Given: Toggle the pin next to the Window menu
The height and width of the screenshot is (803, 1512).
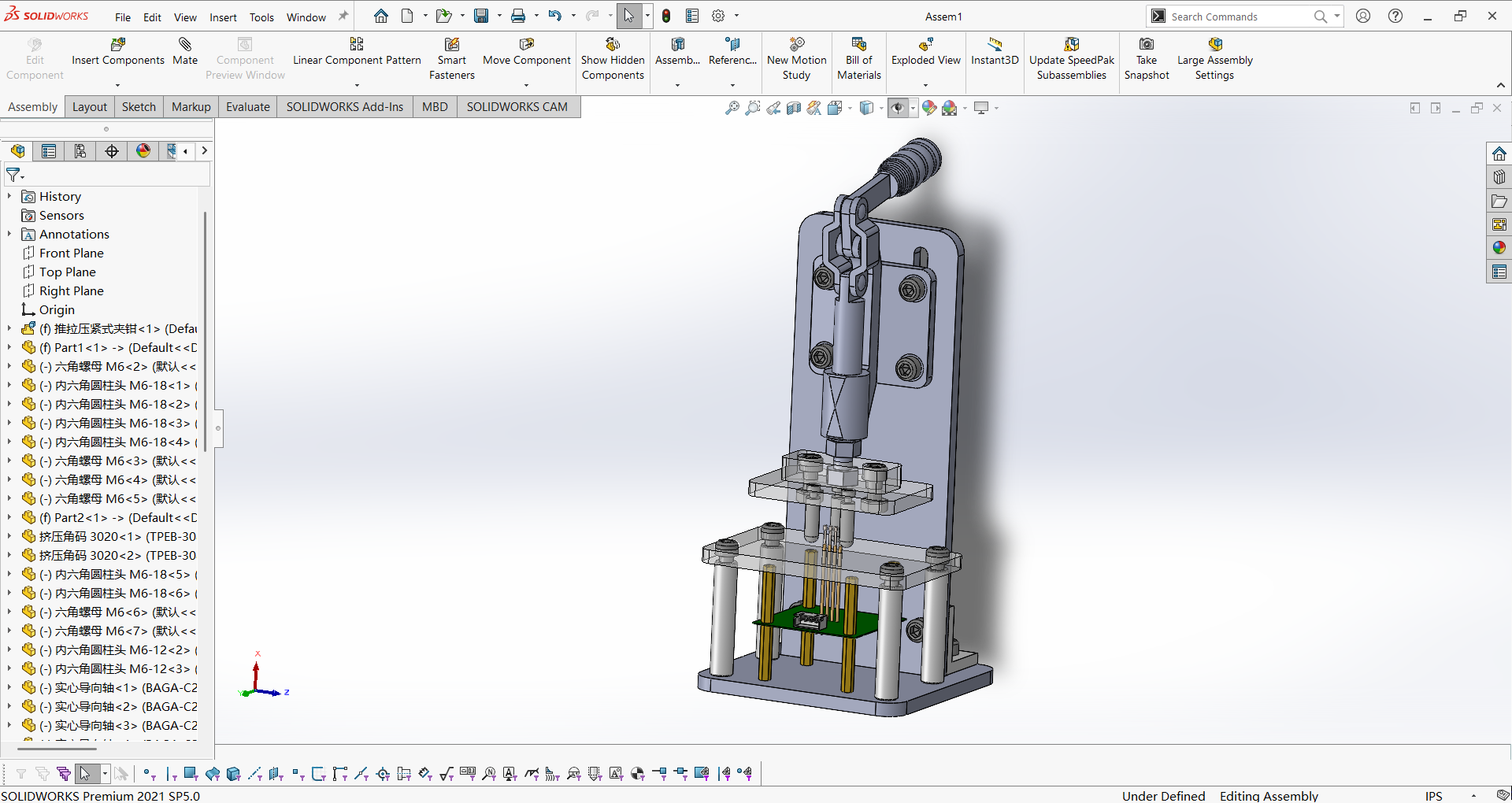Looking at the screenshot, I should [343, 16].
